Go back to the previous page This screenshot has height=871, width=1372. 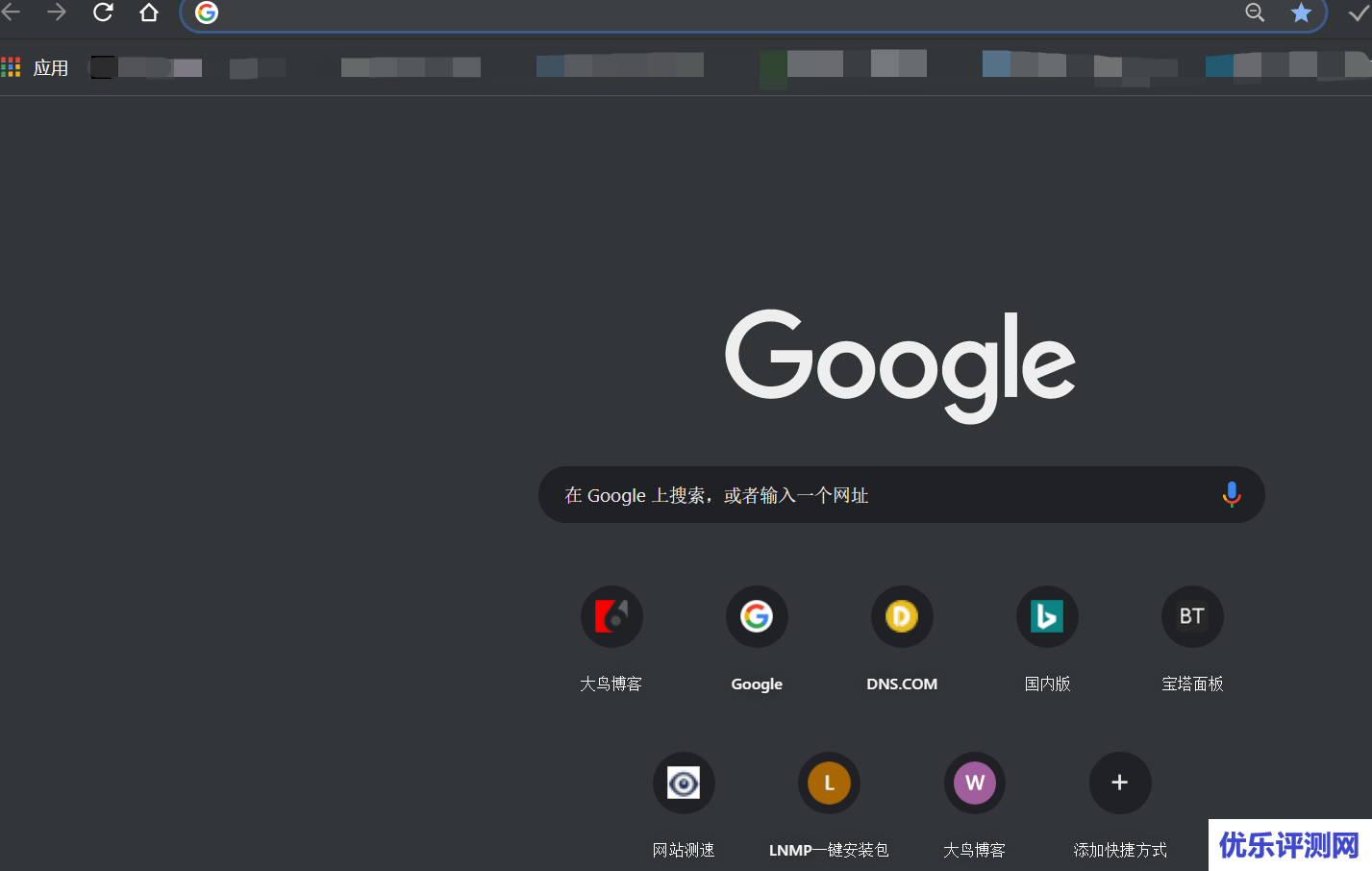(11, 12)
